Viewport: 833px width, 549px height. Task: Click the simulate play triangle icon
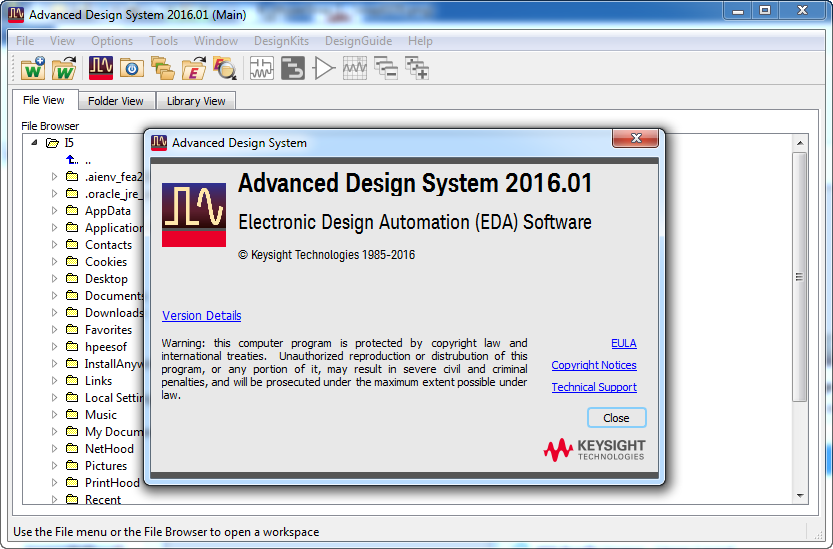coord(324,68)
